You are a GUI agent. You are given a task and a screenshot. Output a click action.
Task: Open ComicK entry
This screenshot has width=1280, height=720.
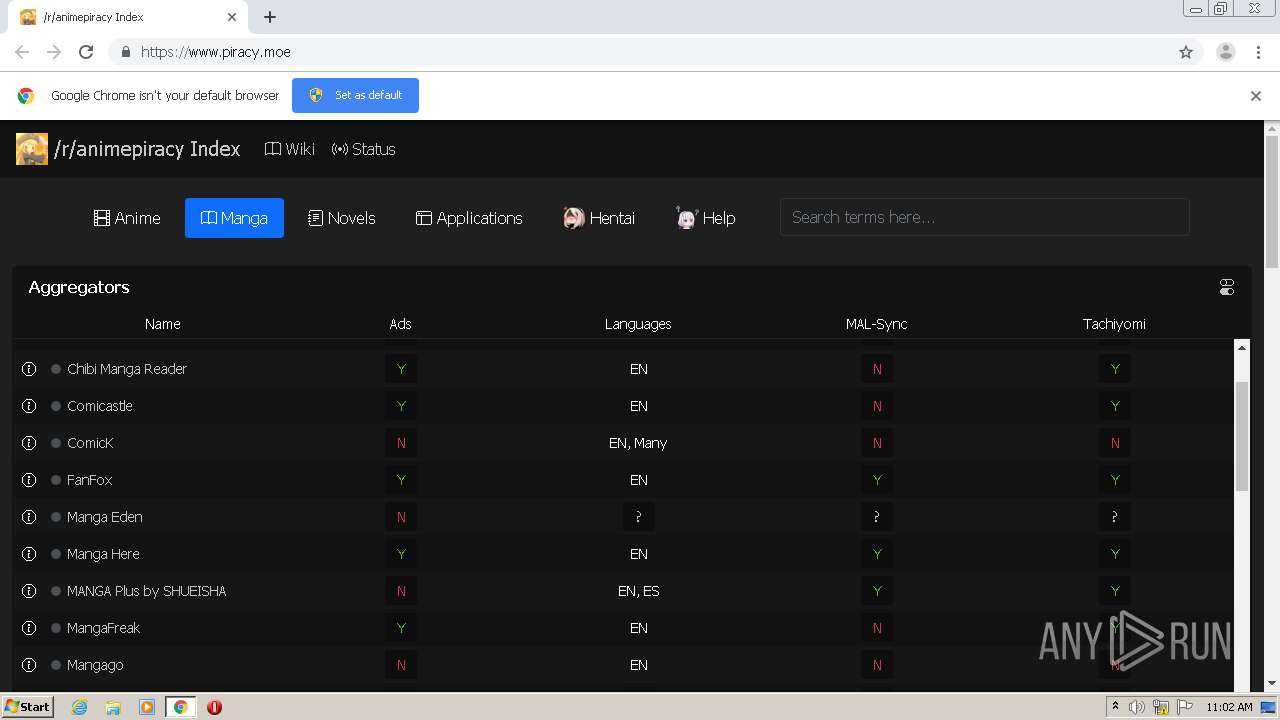(x=90, y=443)
